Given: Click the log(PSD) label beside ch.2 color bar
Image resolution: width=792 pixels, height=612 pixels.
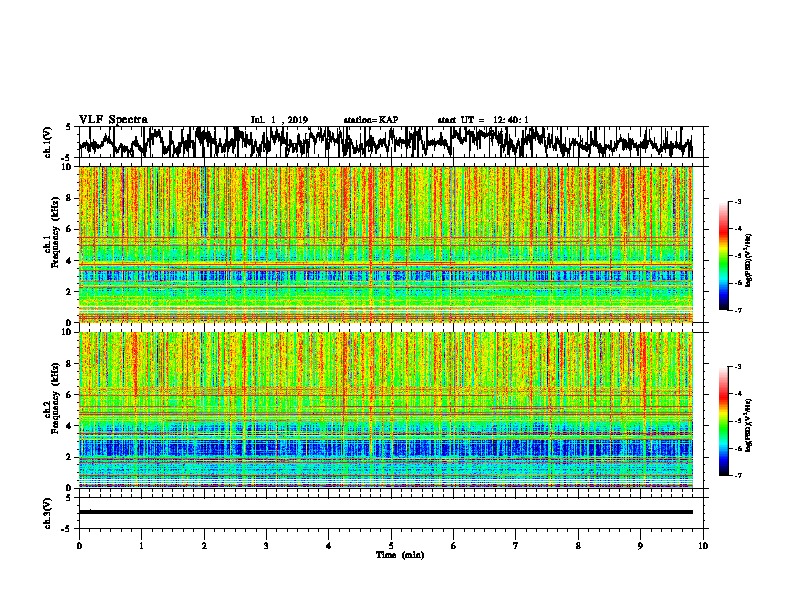Looking at the screenshot, I should click(749, 425).
